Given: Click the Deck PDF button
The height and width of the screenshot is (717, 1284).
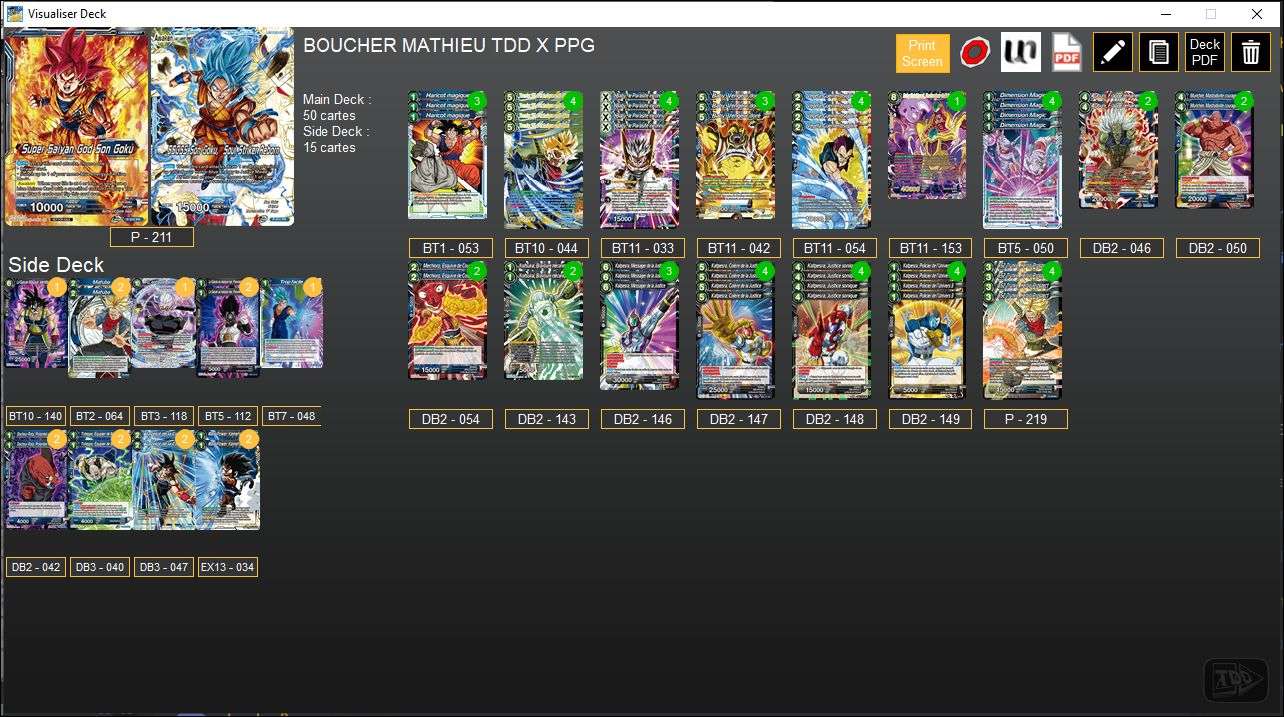Looking at the screenshot, I should 1204,51.
